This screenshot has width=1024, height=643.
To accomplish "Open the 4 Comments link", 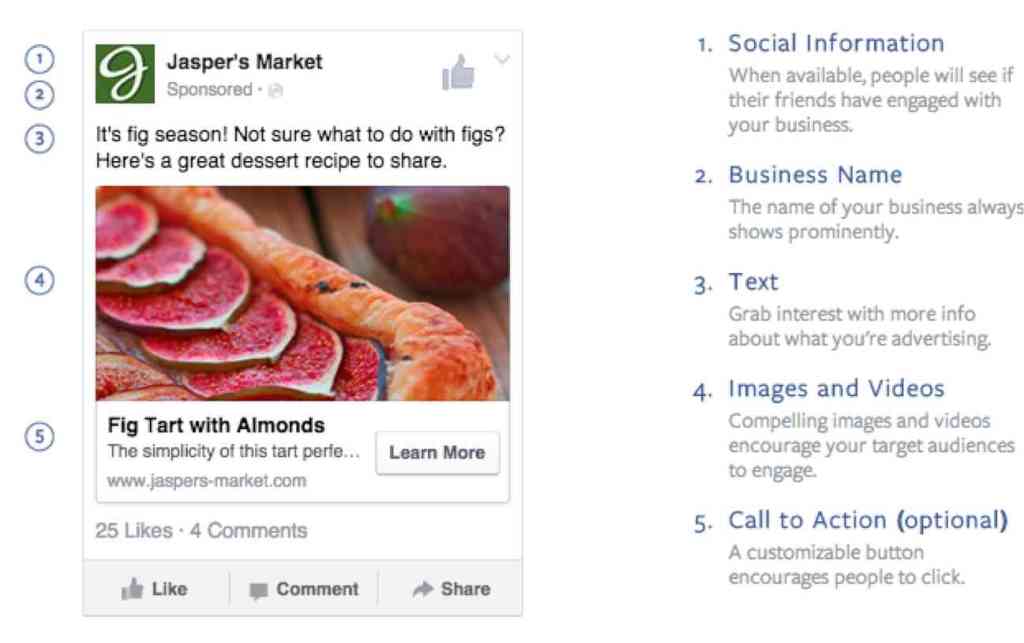I will coord(249,531).
